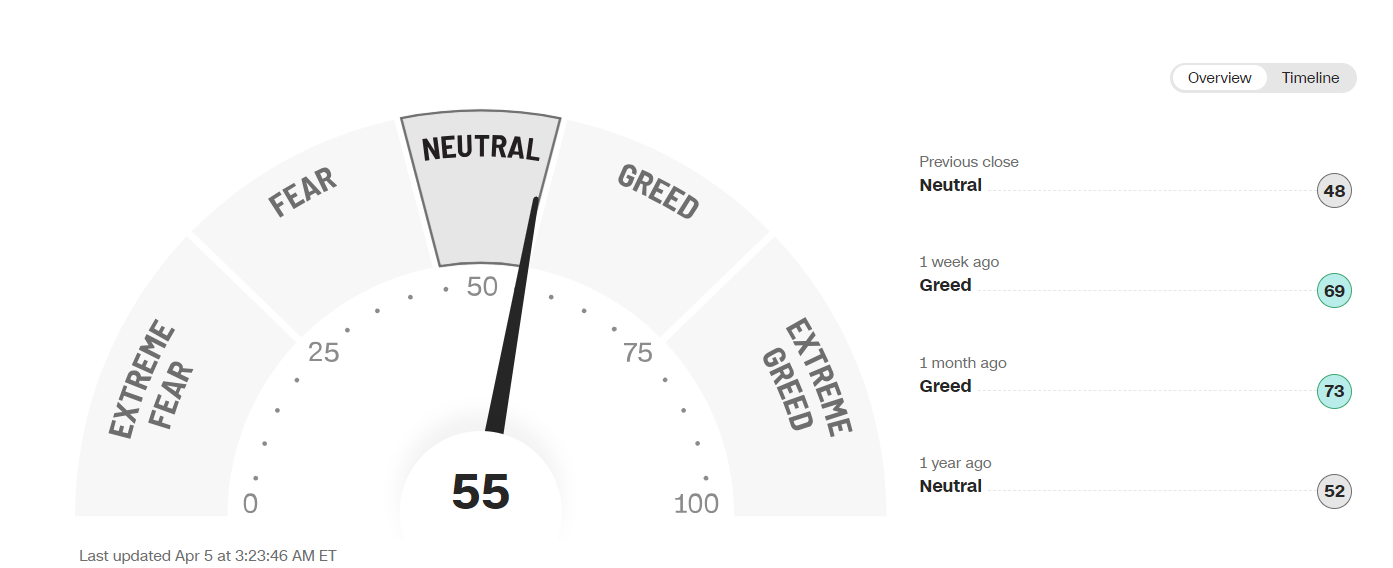Viewport: 1393px width, 568px height.
Task: Click the Previous close Neutral label
Action: [x=951, y=185]
